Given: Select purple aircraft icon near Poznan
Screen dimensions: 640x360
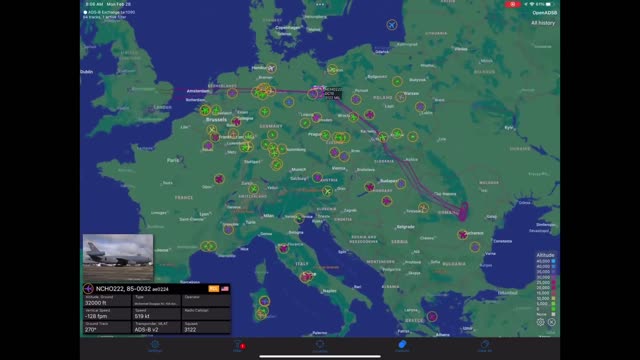Looking at the screenshot, I should click(356, 99).
